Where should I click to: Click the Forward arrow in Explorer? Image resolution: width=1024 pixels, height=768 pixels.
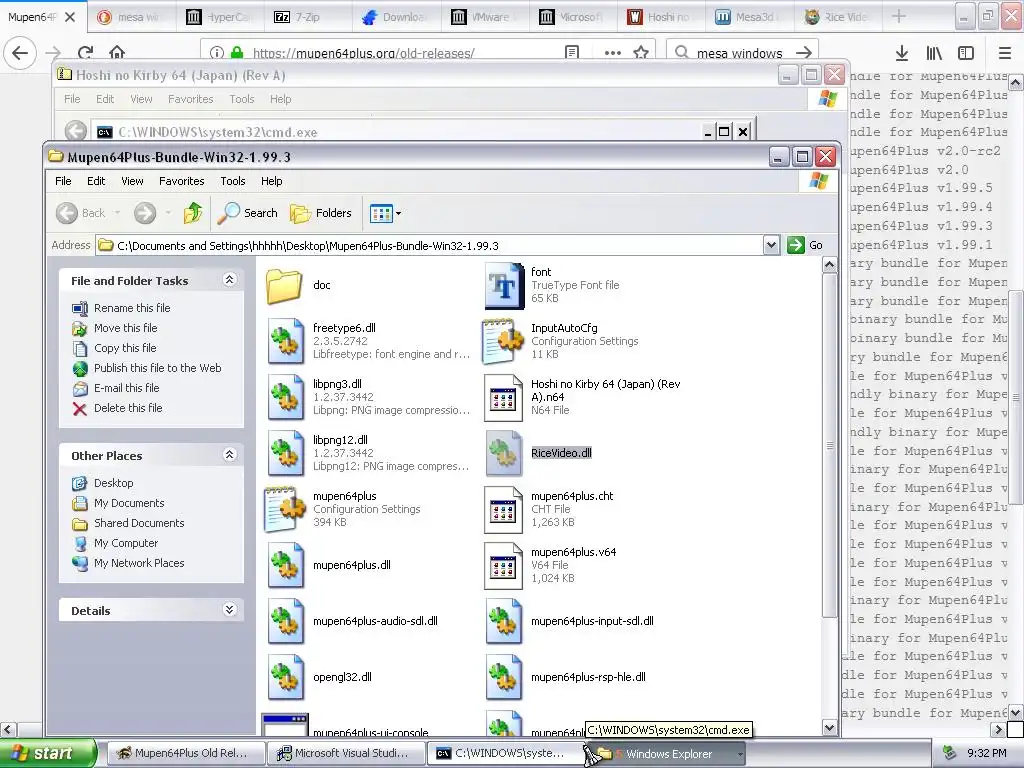145,213
